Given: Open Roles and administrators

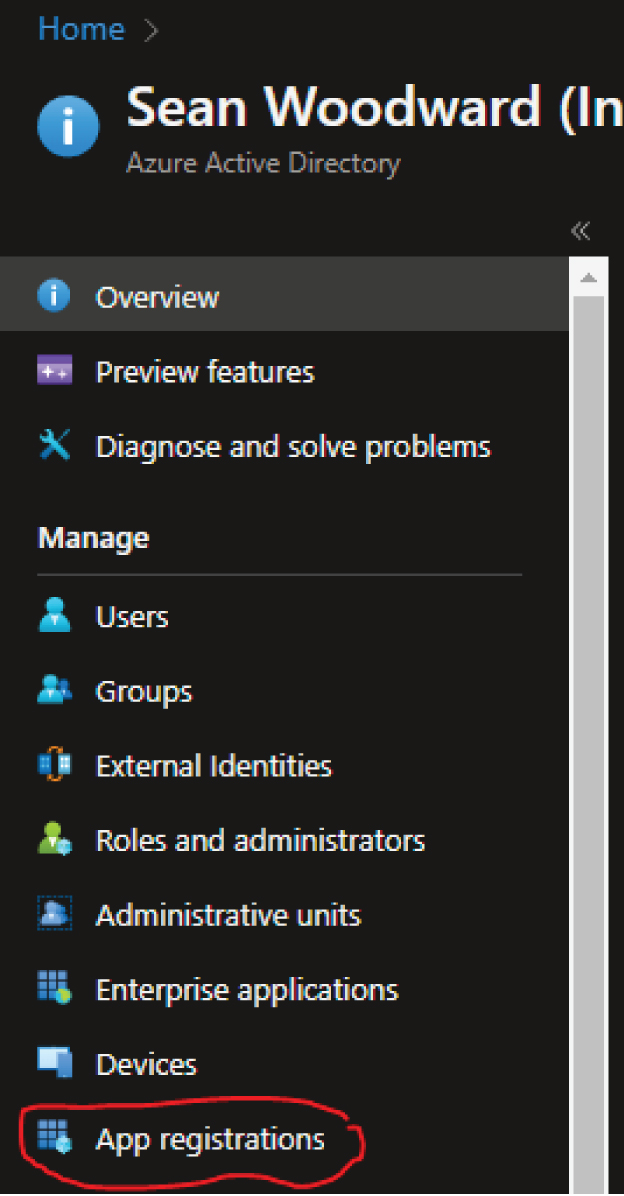Looking at the screenshot, I should coord(260,841).
